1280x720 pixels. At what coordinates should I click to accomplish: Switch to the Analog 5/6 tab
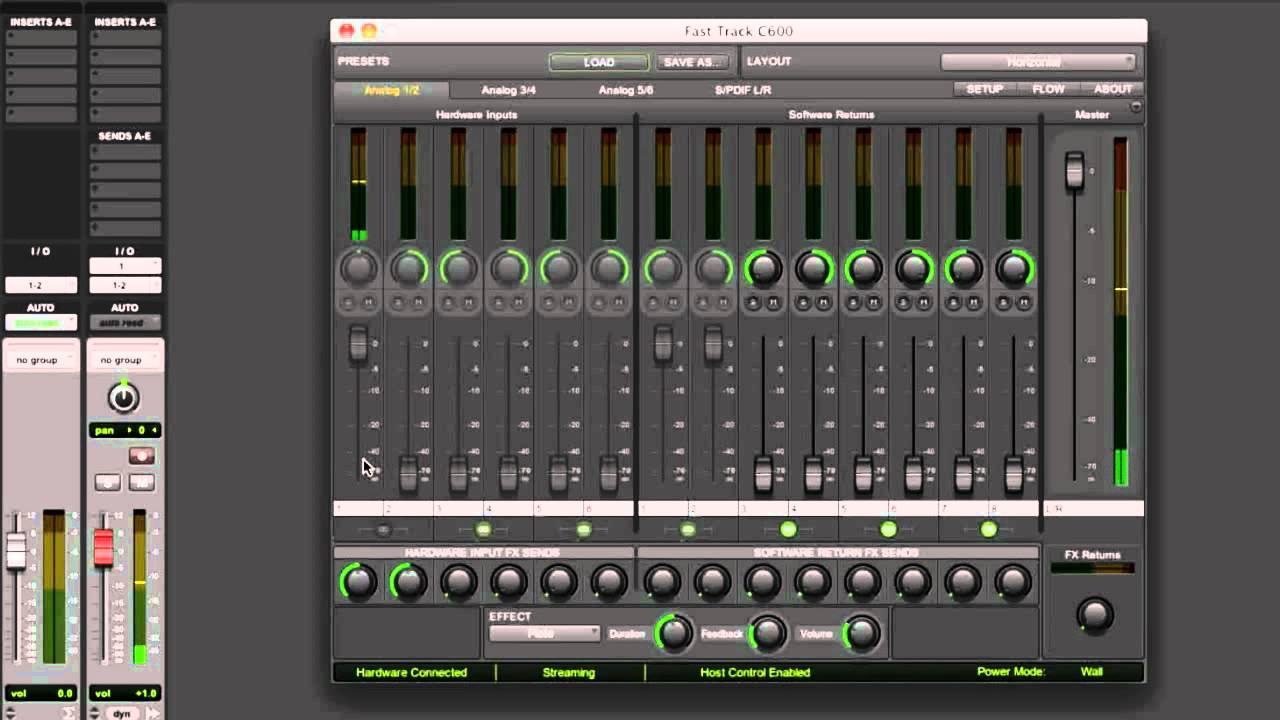[625, 90]
